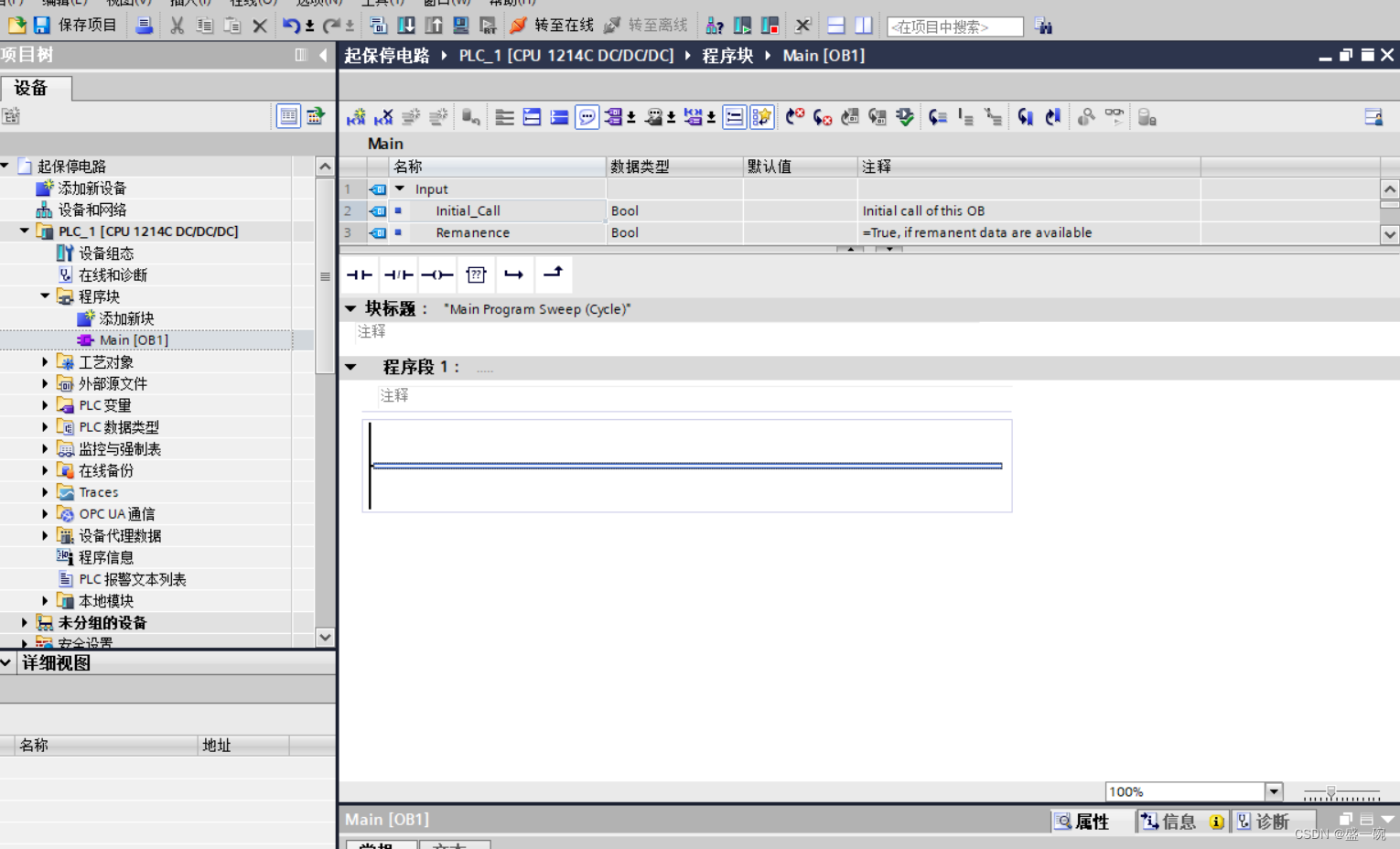The image size is (1400, 849).
Task: Click the project tree scroll-down arrow
Action: (x=325, y=637)
